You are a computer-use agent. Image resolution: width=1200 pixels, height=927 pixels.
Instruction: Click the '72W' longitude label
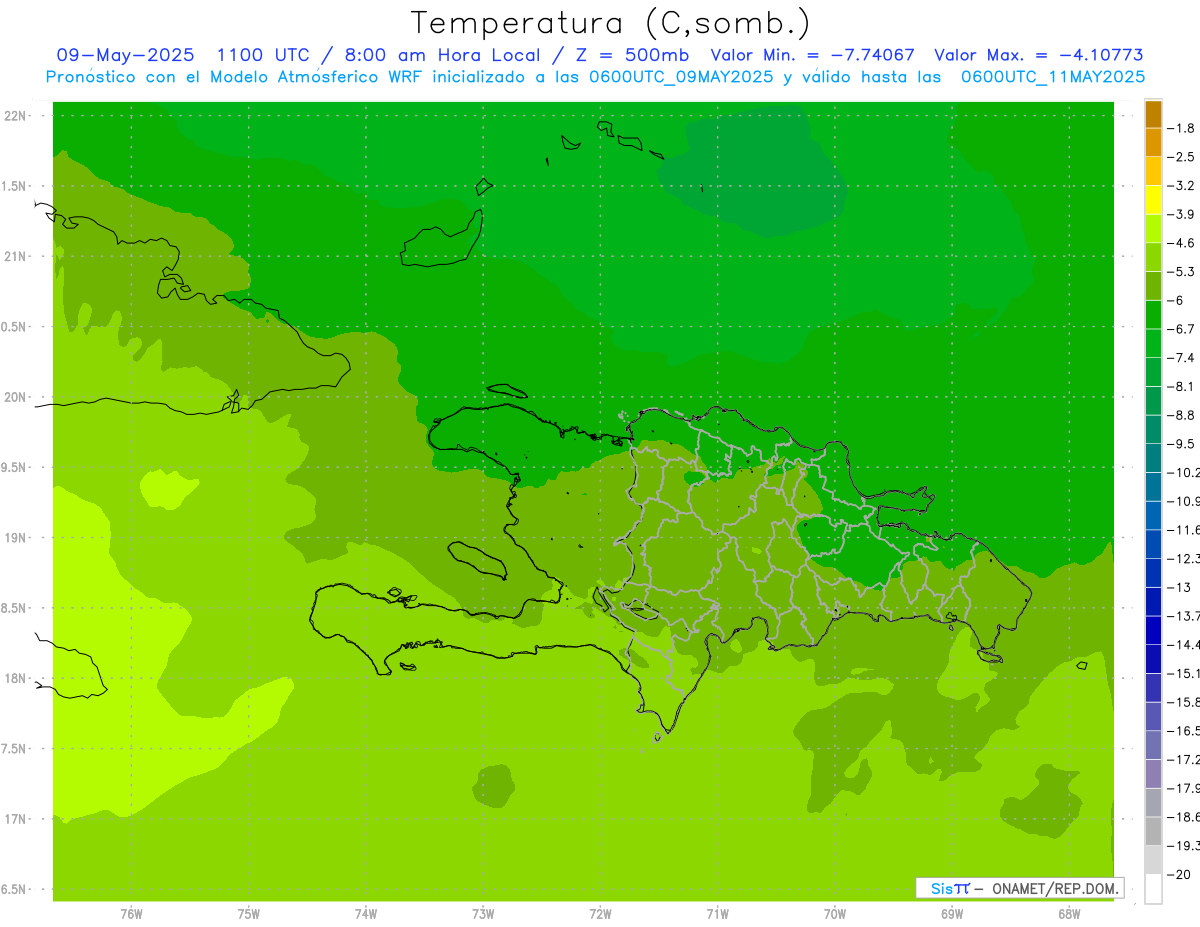point(600,914)
